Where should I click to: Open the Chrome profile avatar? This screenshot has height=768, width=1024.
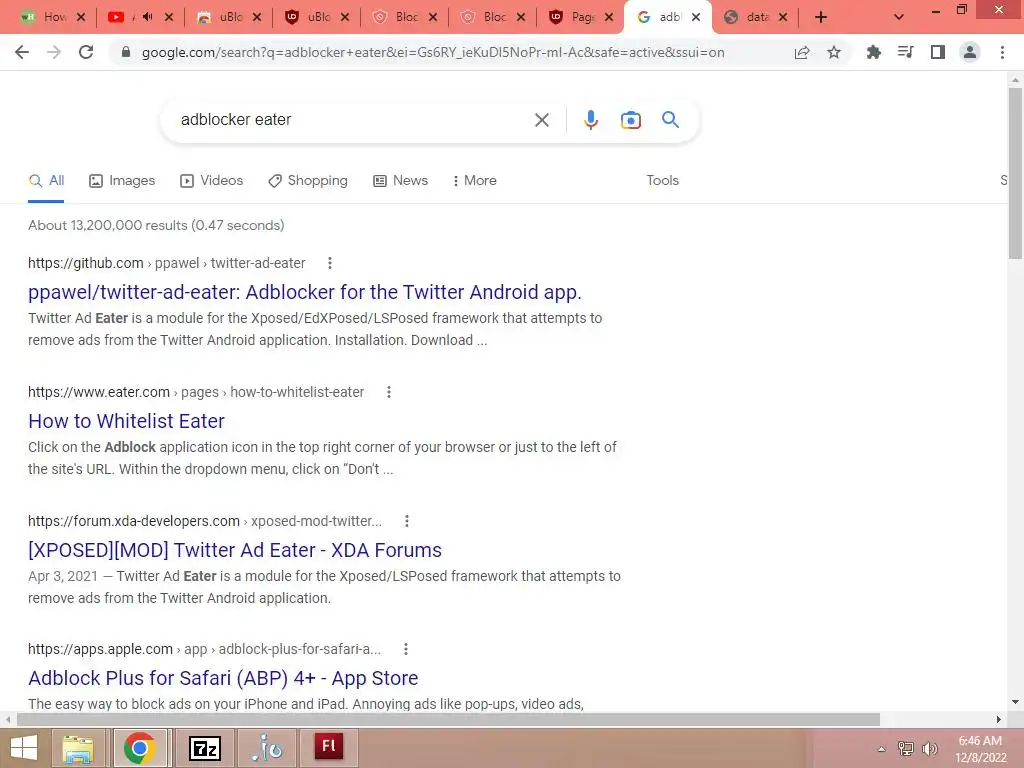(x=970, y=52)
